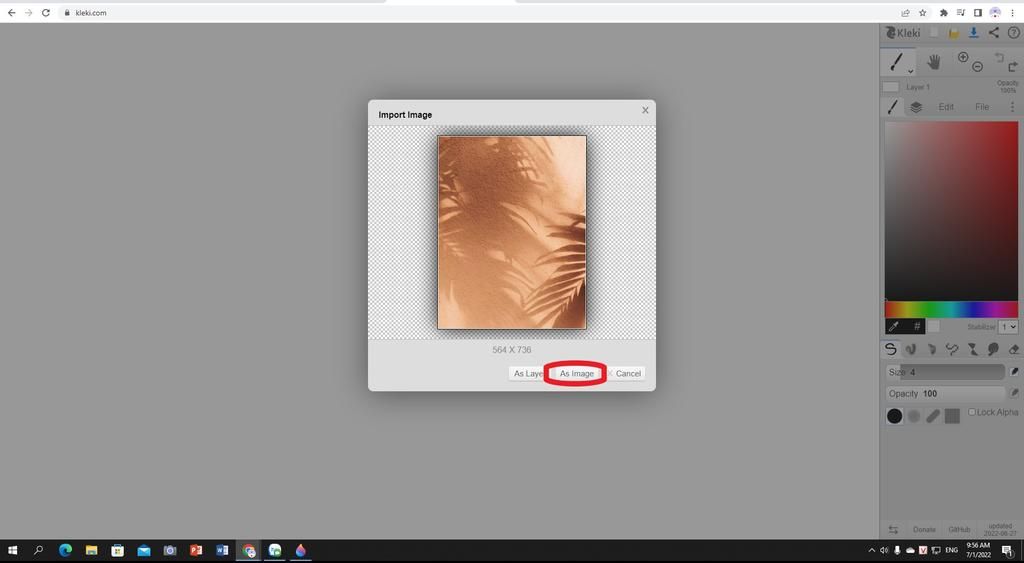Expand the brush tool dropdown chevron
This screenshot has width=1024, height=563.
point(910,71)
